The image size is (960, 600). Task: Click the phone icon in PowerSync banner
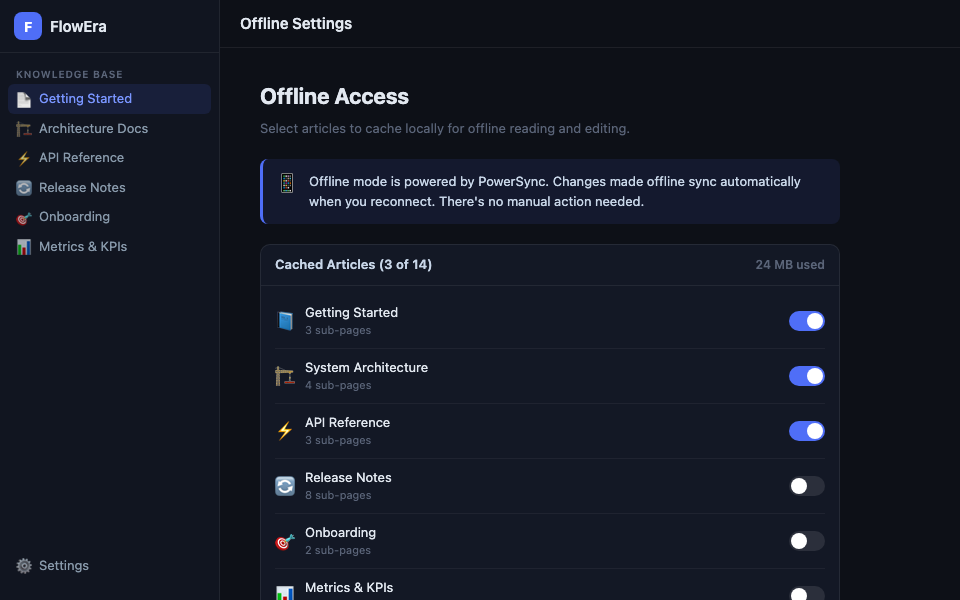pyautogui.click(x=287, y=183)
